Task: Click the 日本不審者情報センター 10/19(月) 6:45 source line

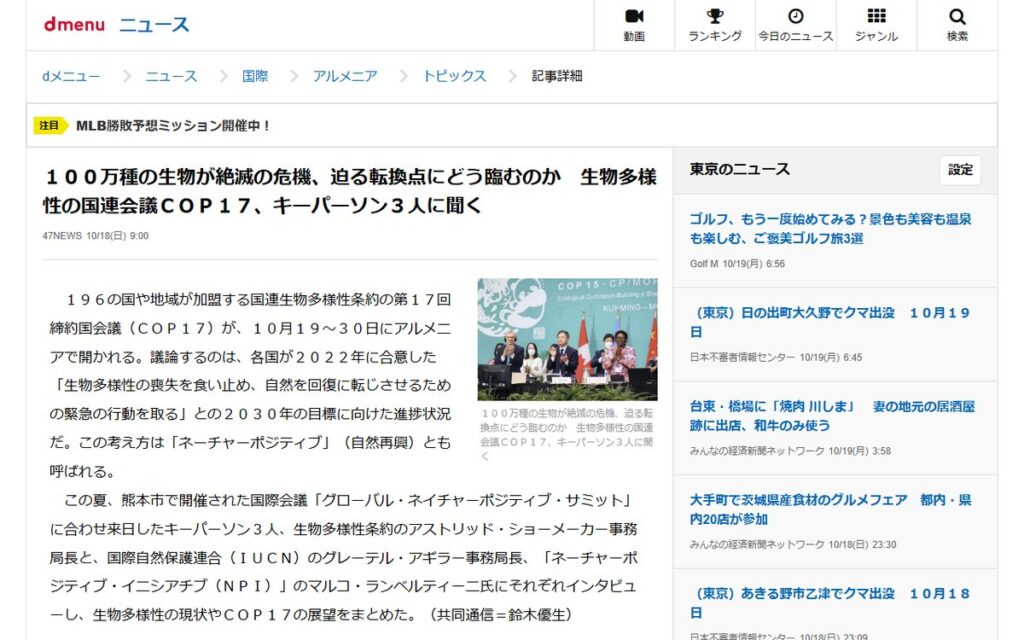Action: coord(776,357)
